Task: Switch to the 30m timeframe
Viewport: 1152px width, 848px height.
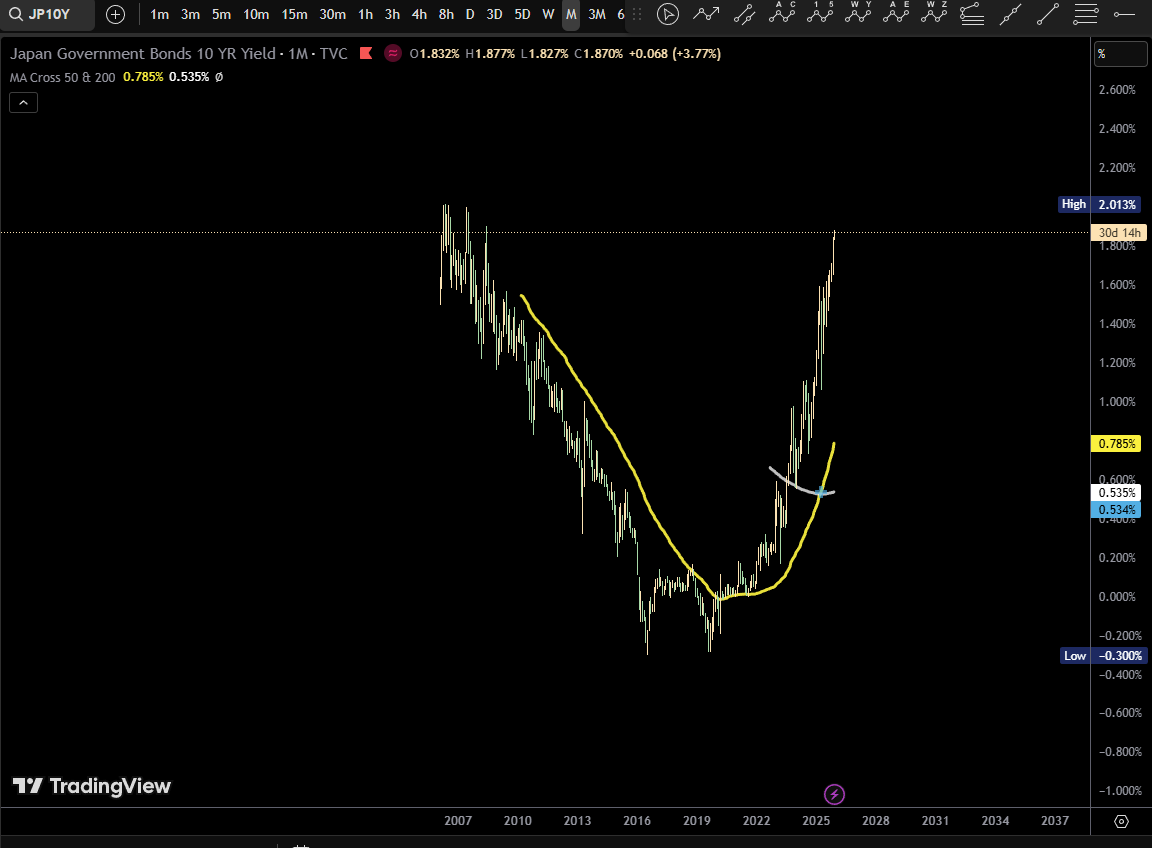Action: coord(333,14)
